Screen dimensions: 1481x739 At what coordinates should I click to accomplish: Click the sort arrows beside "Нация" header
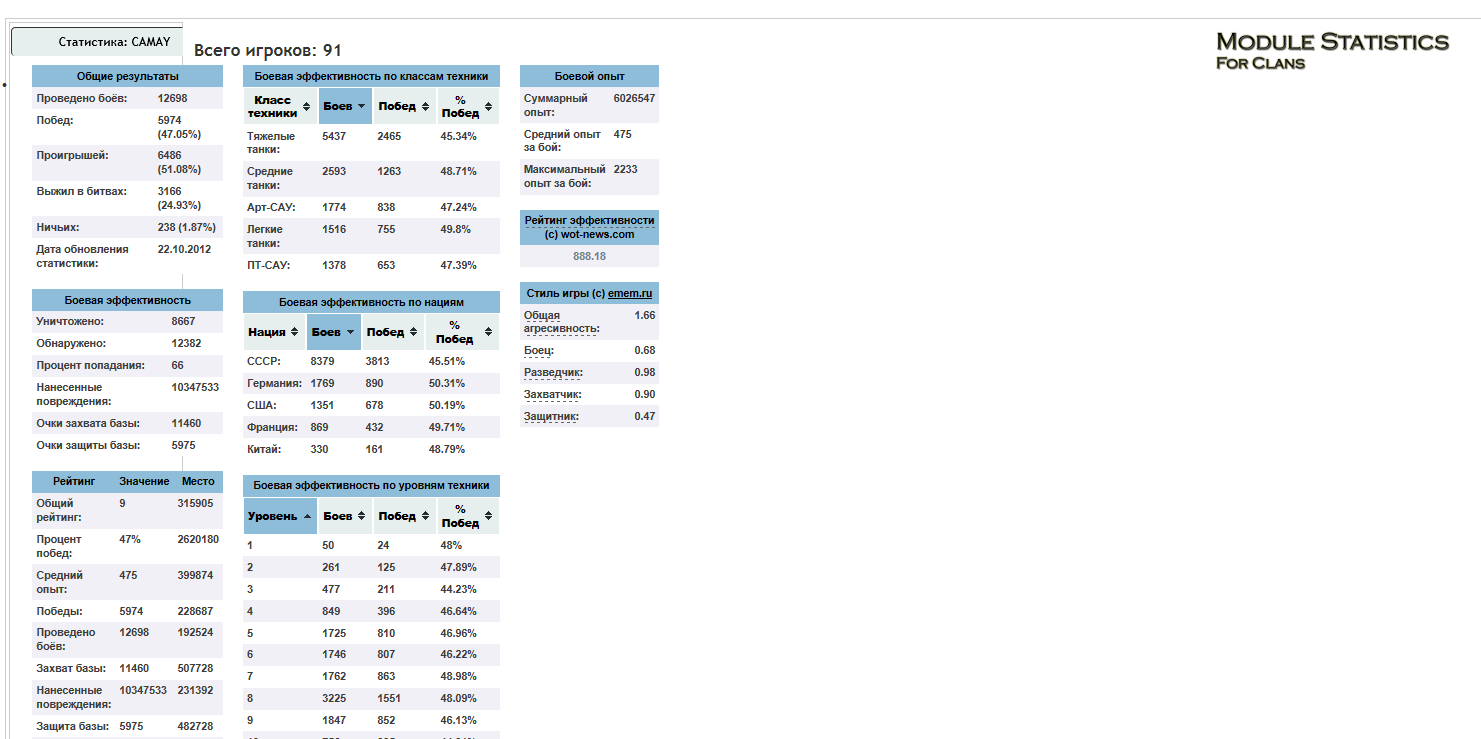point(295,332)
